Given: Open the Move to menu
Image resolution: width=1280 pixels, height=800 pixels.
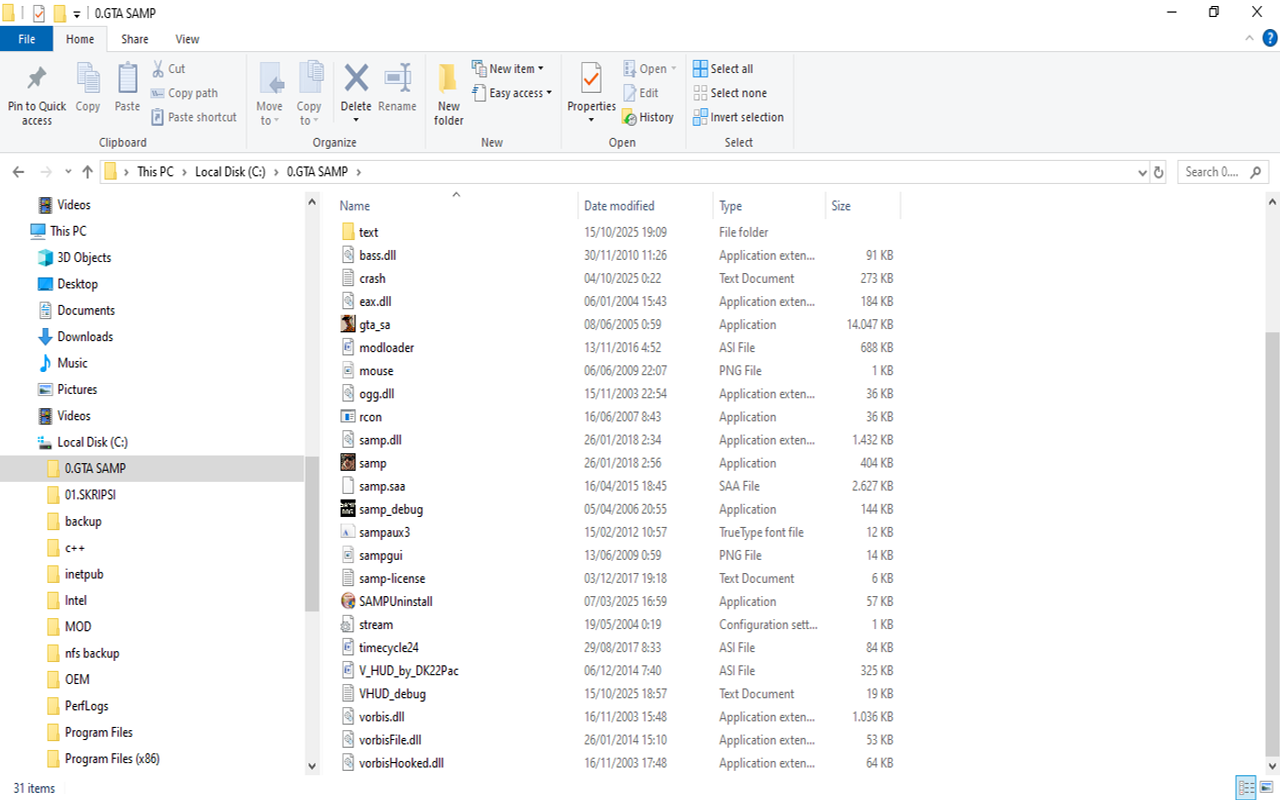Looking at the screenshot, I should pyautogui.click(x=270, y=94).
